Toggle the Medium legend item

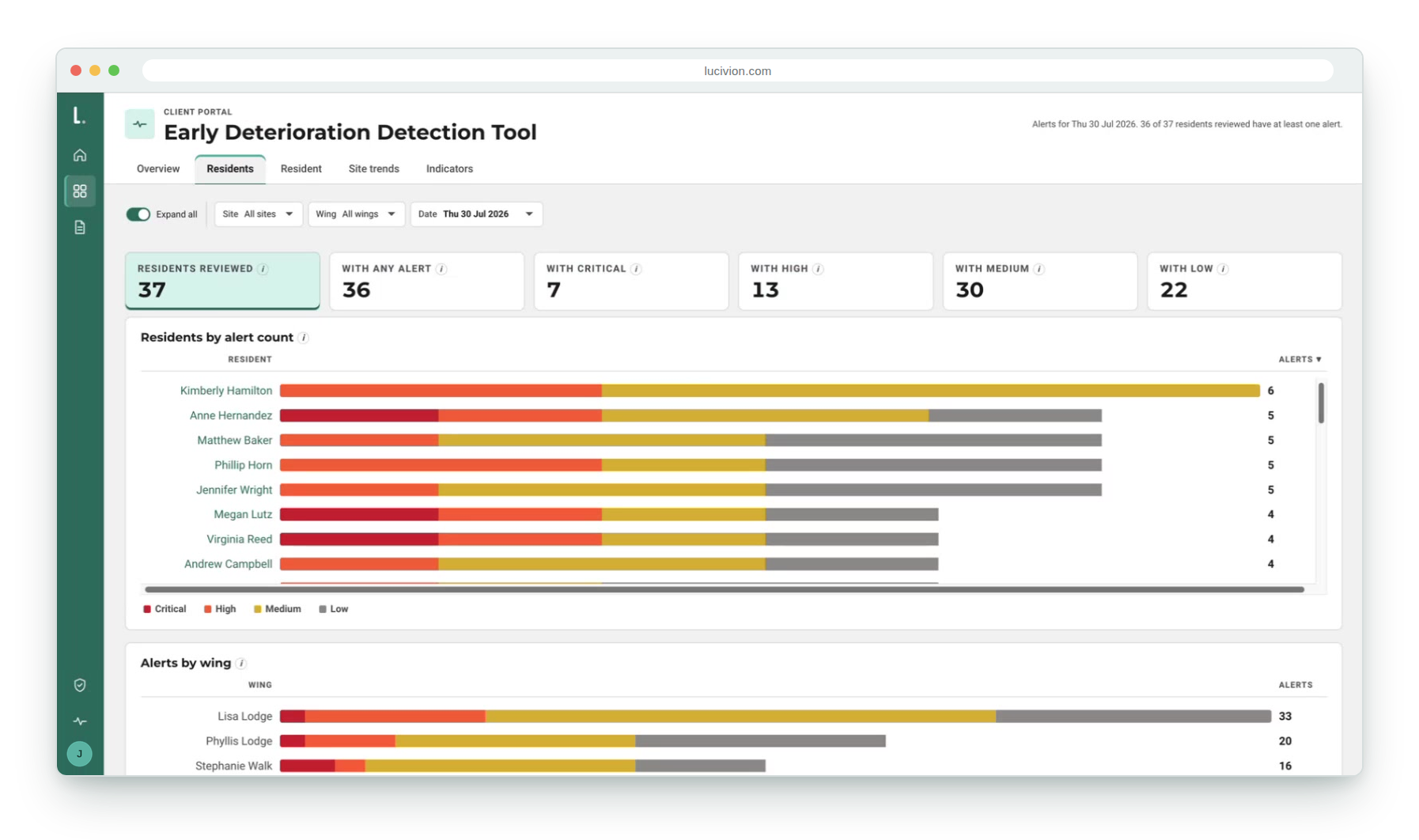pyautogui.click(x=277, y=609)
